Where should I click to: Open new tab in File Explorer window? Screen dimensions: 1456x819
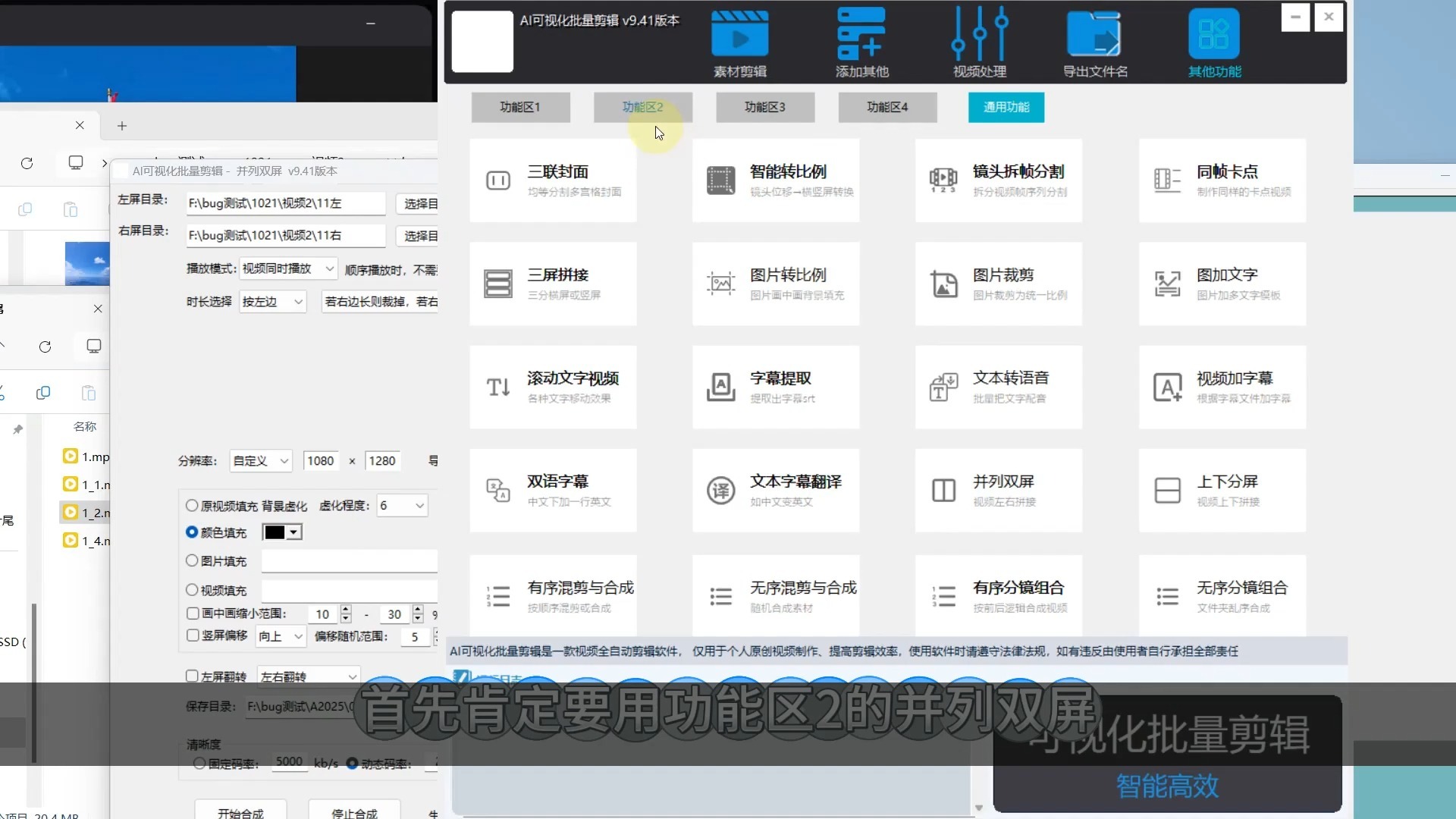[x=122, y=126]
